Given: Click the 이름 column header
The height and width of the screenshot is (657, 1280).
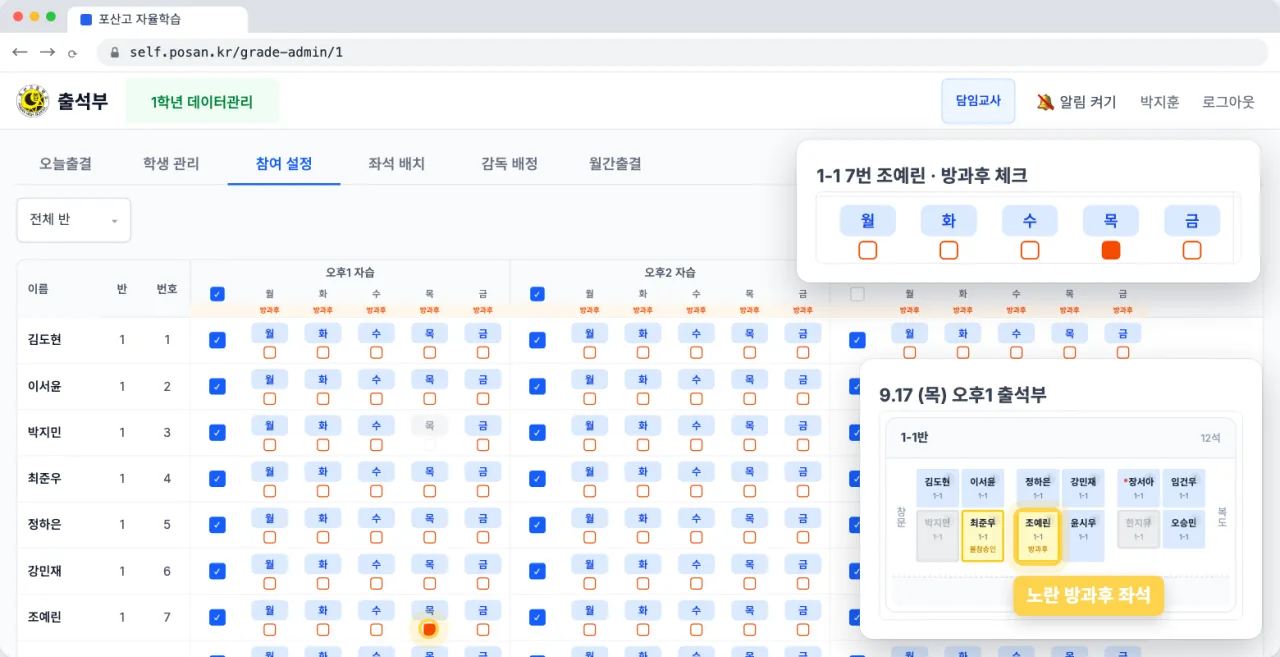Looking at the screenshot, I should tap(38, 289).
